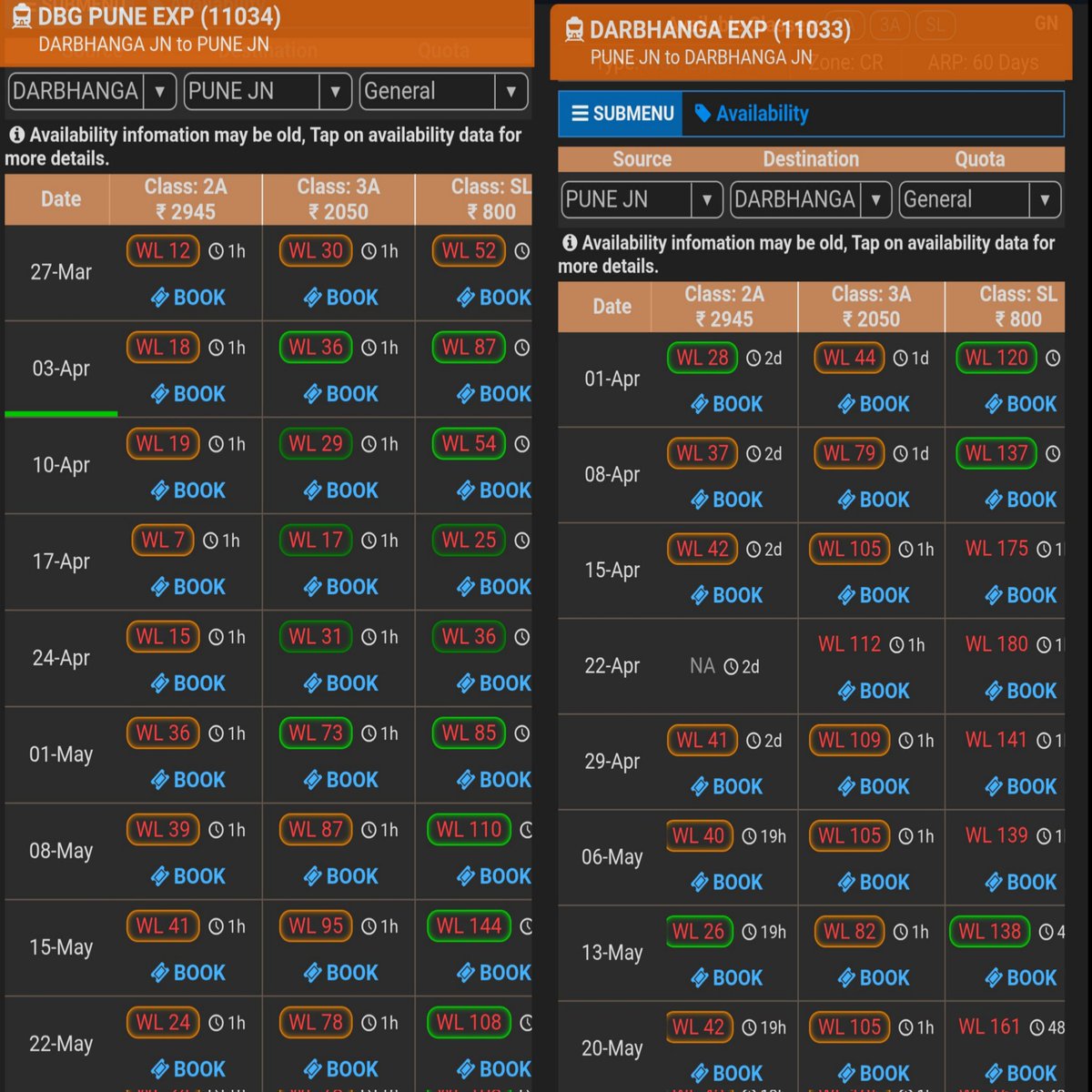Book SL ticket for 15-May
The height and width of the screenshot is (1092, 1092).
[x=494, y=973]
